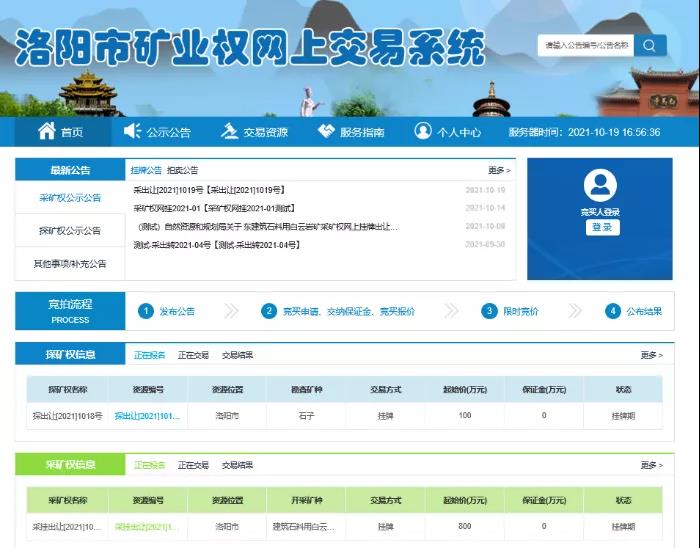Click the 采矿权名称 column header
This screenshot has width=700, height=548.
coord(67,500)
